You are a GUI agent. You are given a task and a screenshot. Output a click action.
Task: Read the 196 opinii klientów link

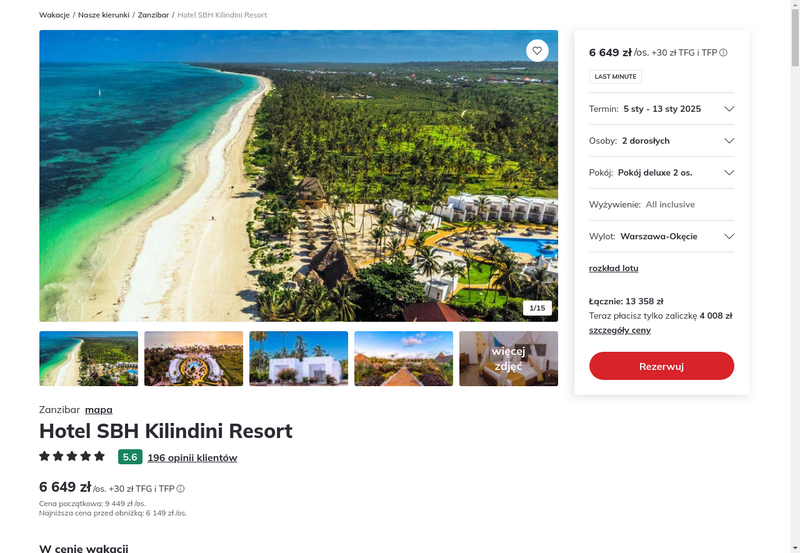(192, 458)
